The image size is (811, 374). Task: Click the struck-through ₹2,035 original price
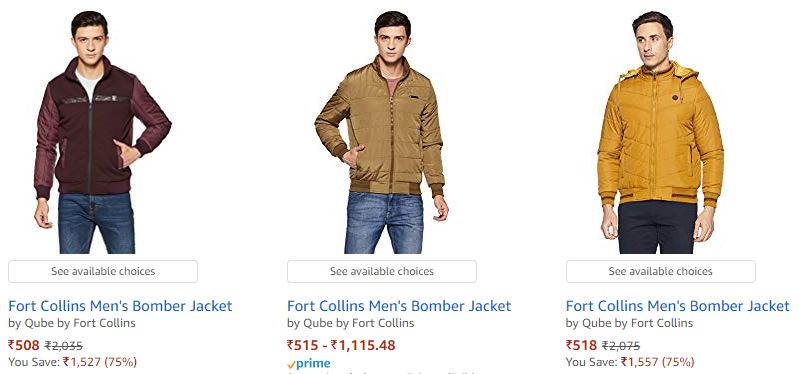pyautogui.click(x=64, y=346)
